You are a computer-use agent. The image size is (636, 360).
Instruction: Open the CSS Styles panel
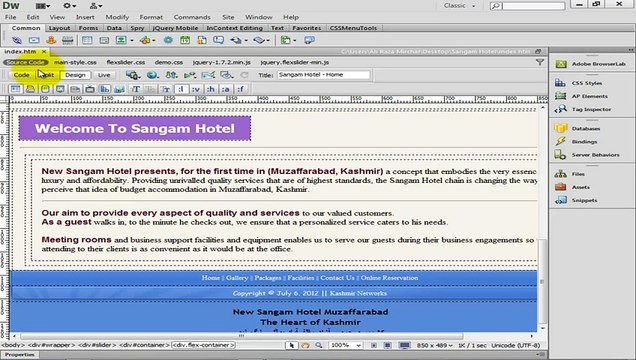click(x=579, y=83)
